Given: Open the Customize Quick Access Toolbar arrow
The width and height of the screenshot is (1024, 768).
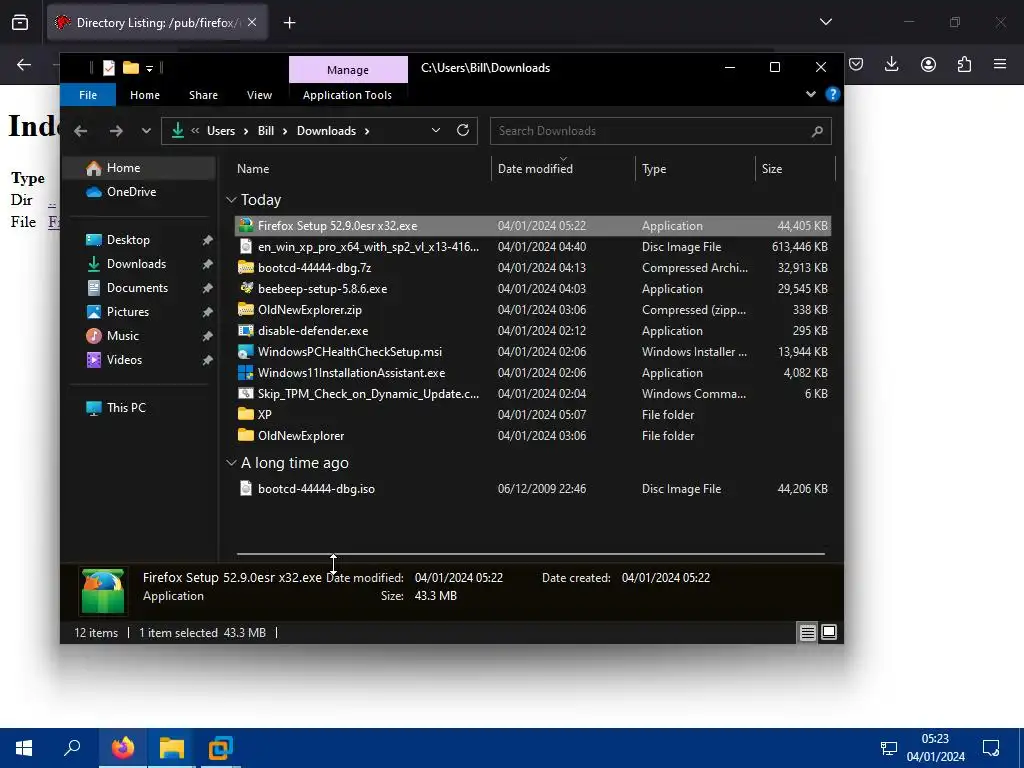Looking at the screenshot, I should [150, 68].
